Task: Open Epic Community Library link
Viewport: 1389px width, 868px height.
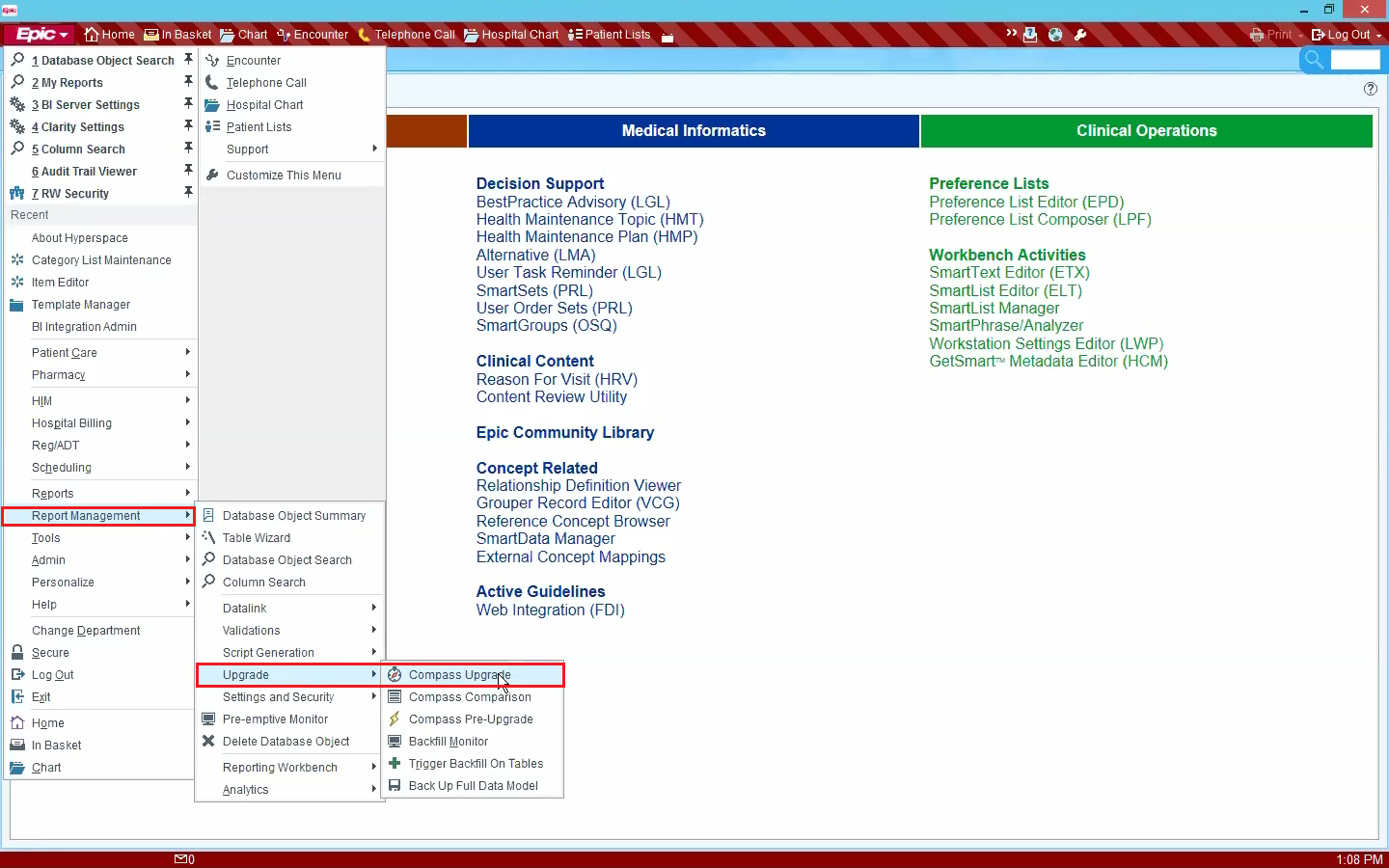Action: (565, 433)
